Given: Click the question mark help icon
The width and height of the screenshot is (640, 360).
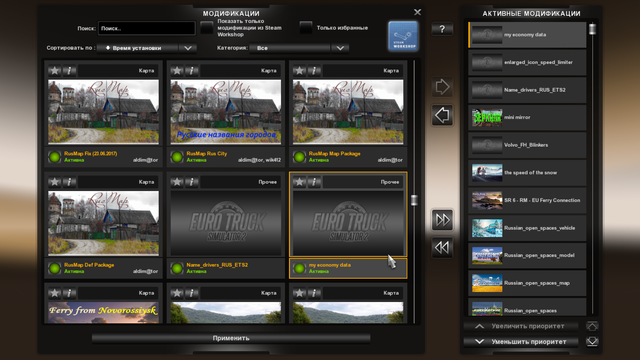Looking at the screenshot, I should point(442,29).
